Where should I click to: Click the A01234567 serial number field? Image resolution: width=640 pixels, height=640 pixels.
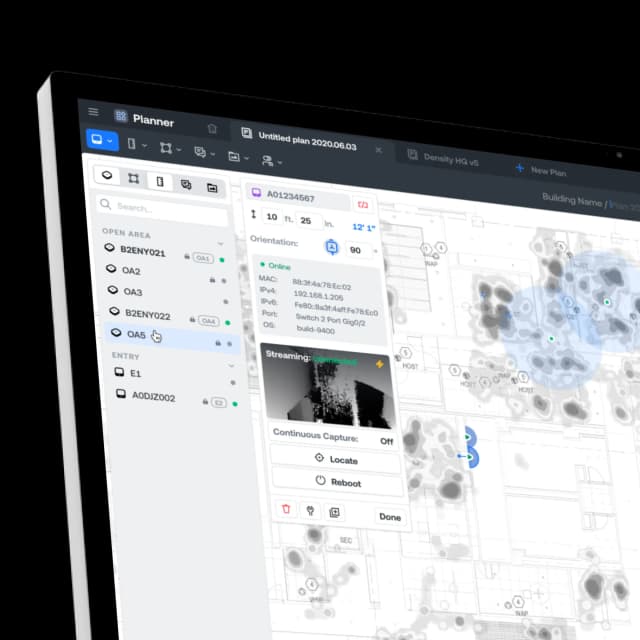click(x=299, y=197)
